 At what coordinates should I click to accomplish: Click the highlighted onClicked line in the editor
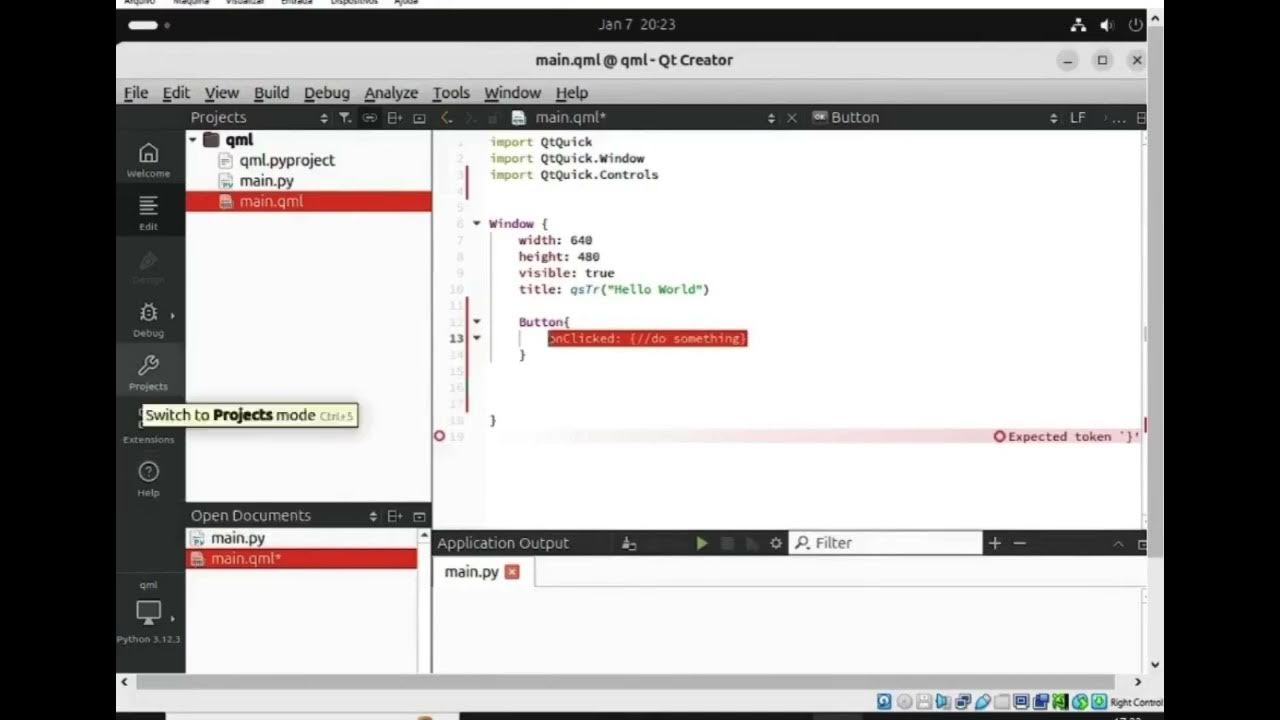pos(647,339)
